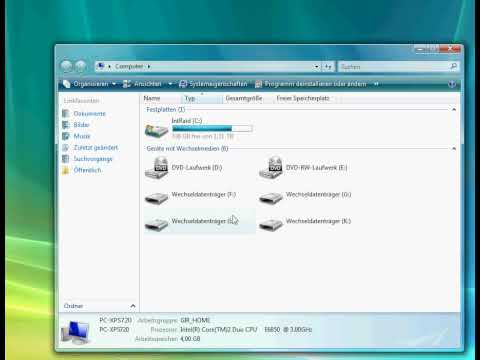Open Dokumente in the favorites links

pos(89,114)
